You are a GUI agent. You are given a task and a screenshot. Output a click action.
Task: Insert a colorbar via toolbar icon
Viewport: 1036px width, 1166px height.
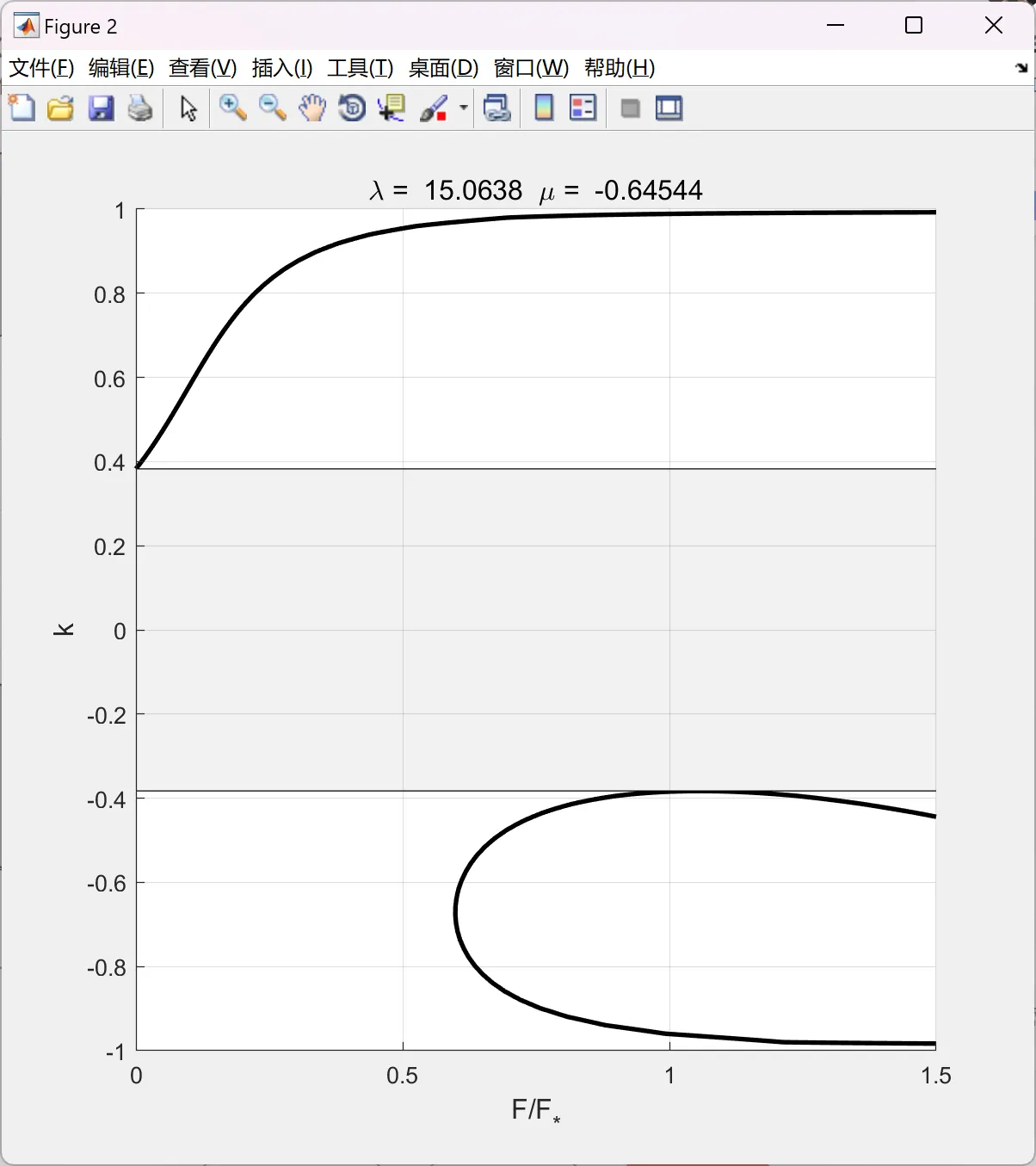pyautogui.click(x=544, y=108)
